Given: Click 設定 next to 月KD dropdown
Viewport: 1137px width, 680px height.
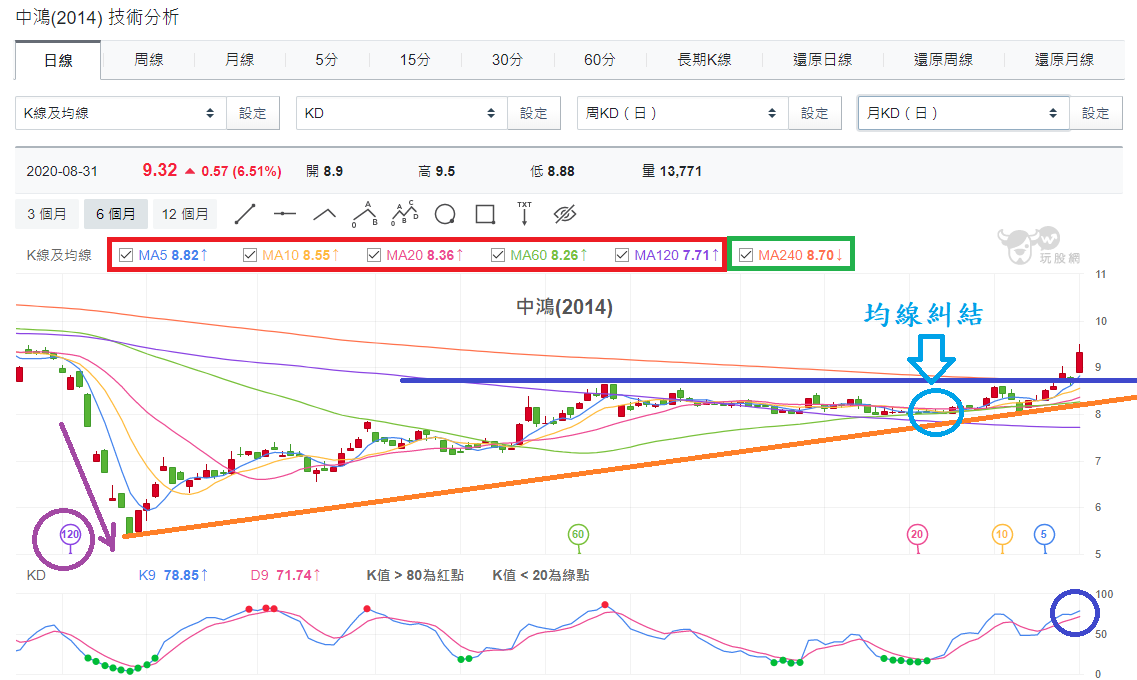Looking at the screenshot, I should click(x=1096, y=113).
